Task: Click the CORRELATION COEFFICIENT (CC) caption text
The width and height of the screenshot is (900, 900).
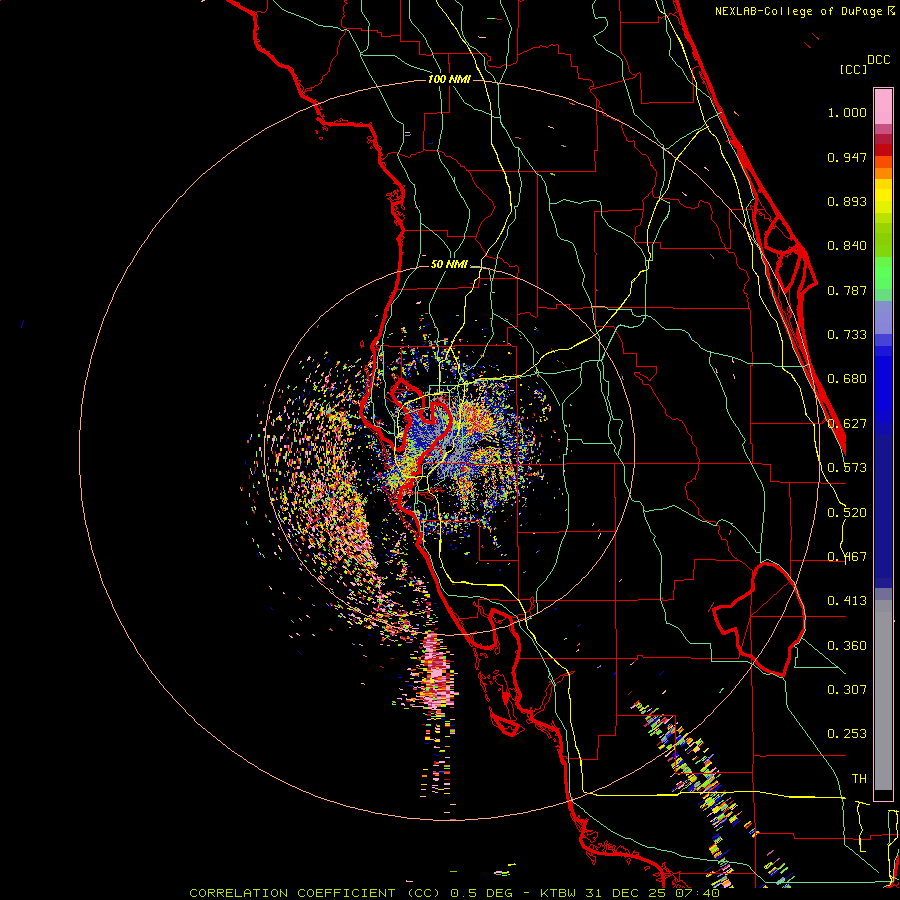Action: coord(315,893)
